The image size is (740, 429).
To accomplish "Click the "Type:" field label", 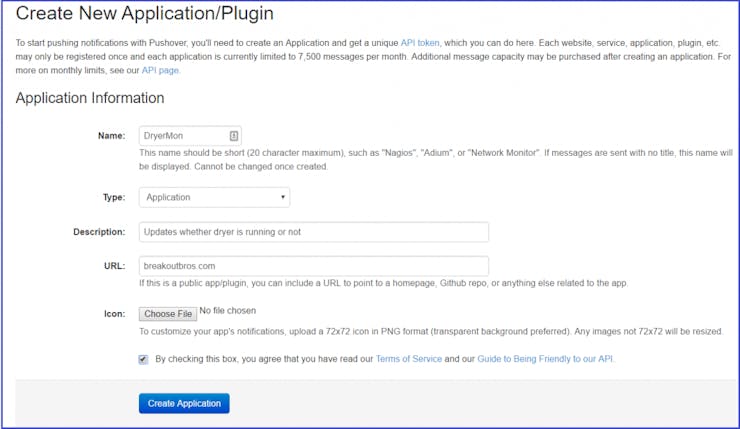I will (114, 197).
